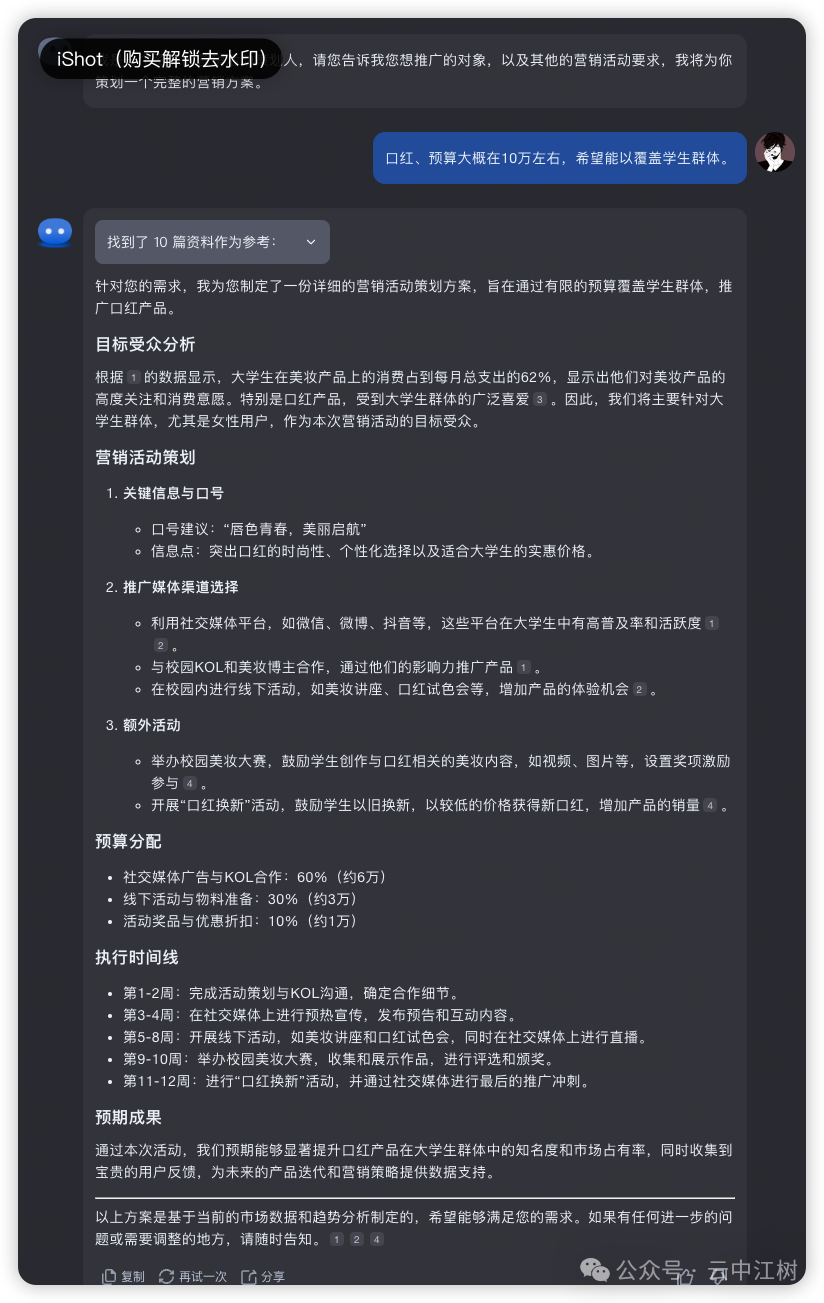This screenshot has width=824, height=1303.
Task: Click the chevron arrow in the references box
Action: [x=310, y=242]
